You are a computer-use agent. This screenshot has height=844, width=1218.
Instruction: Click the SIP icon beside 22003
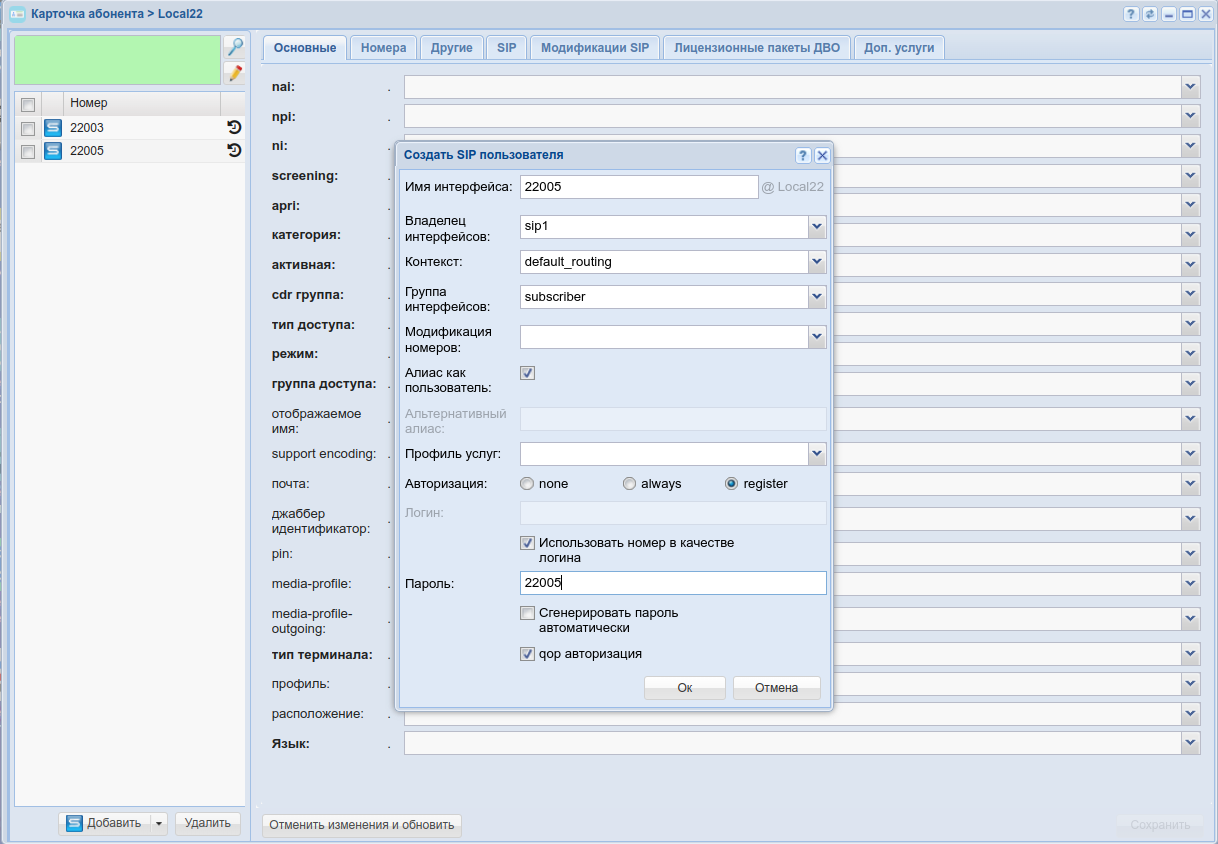coord(53,128)
